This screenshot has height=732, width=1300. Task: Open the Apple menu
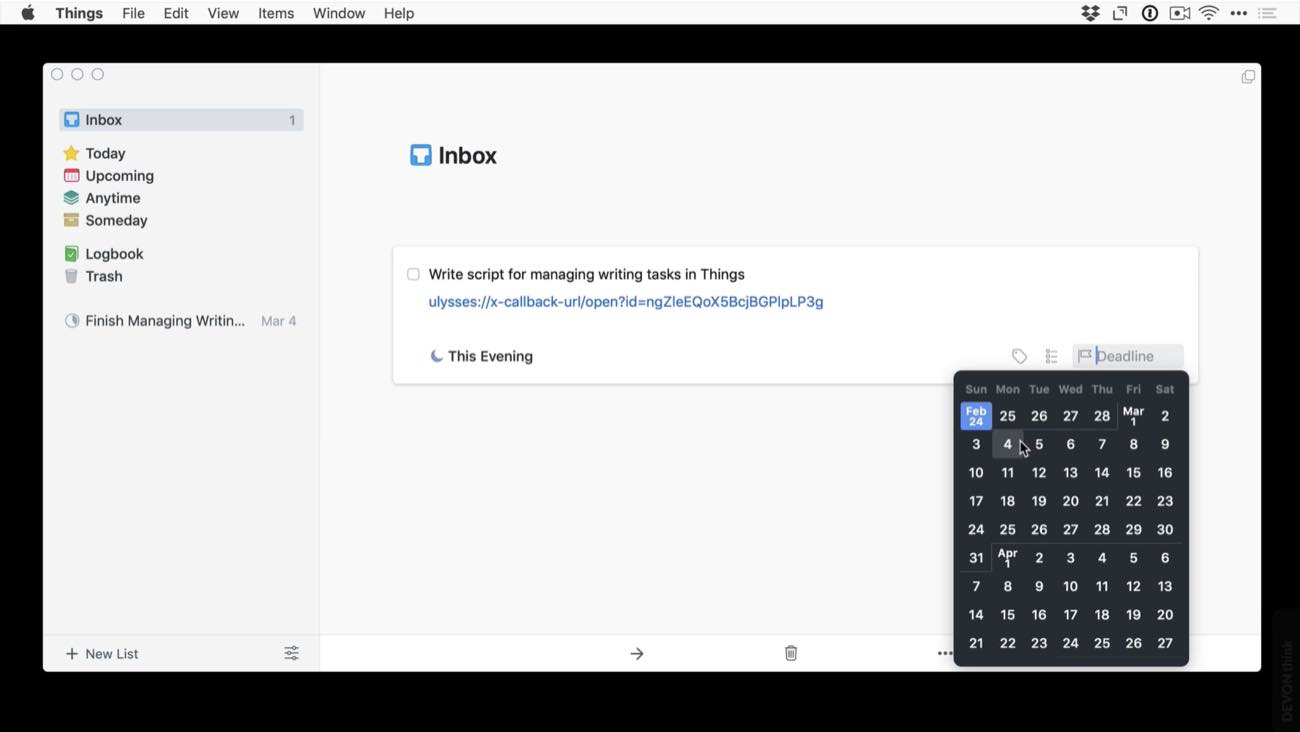click(x=28, y=13)
